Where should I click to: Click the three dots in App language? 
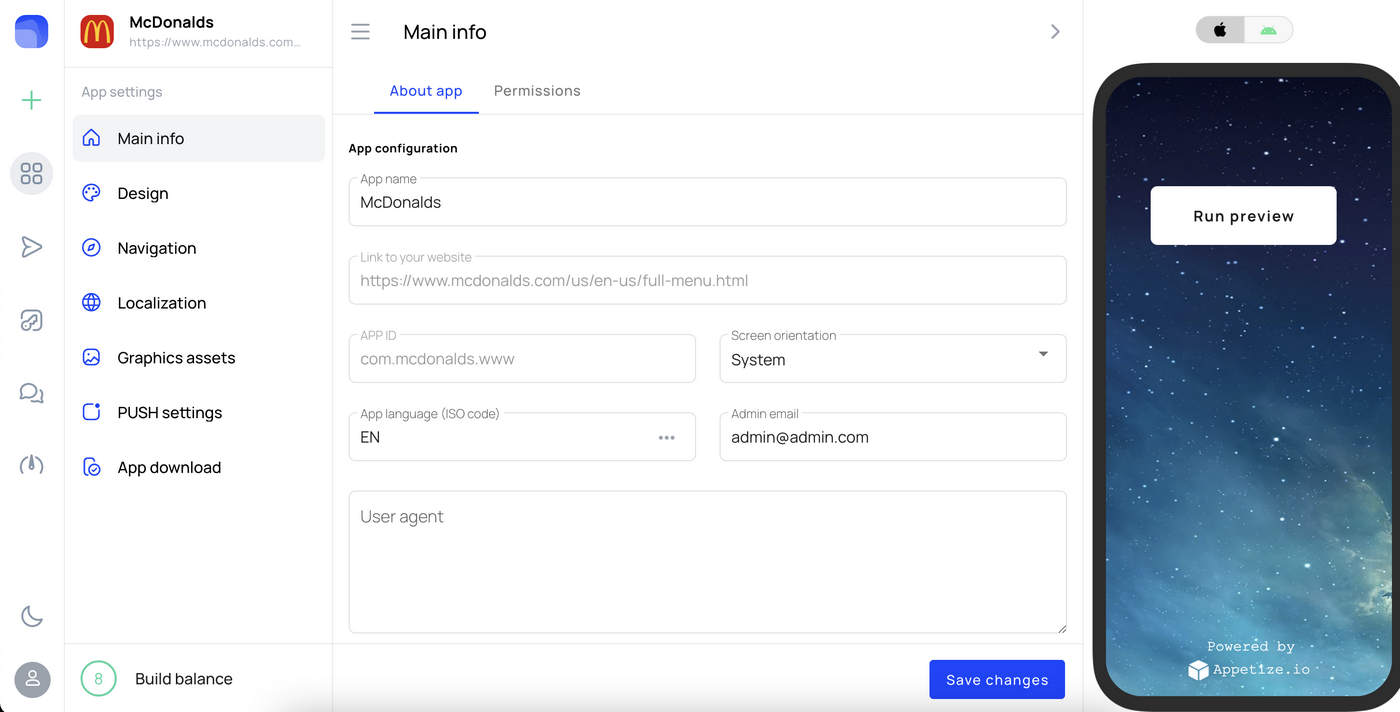point(667,437)
